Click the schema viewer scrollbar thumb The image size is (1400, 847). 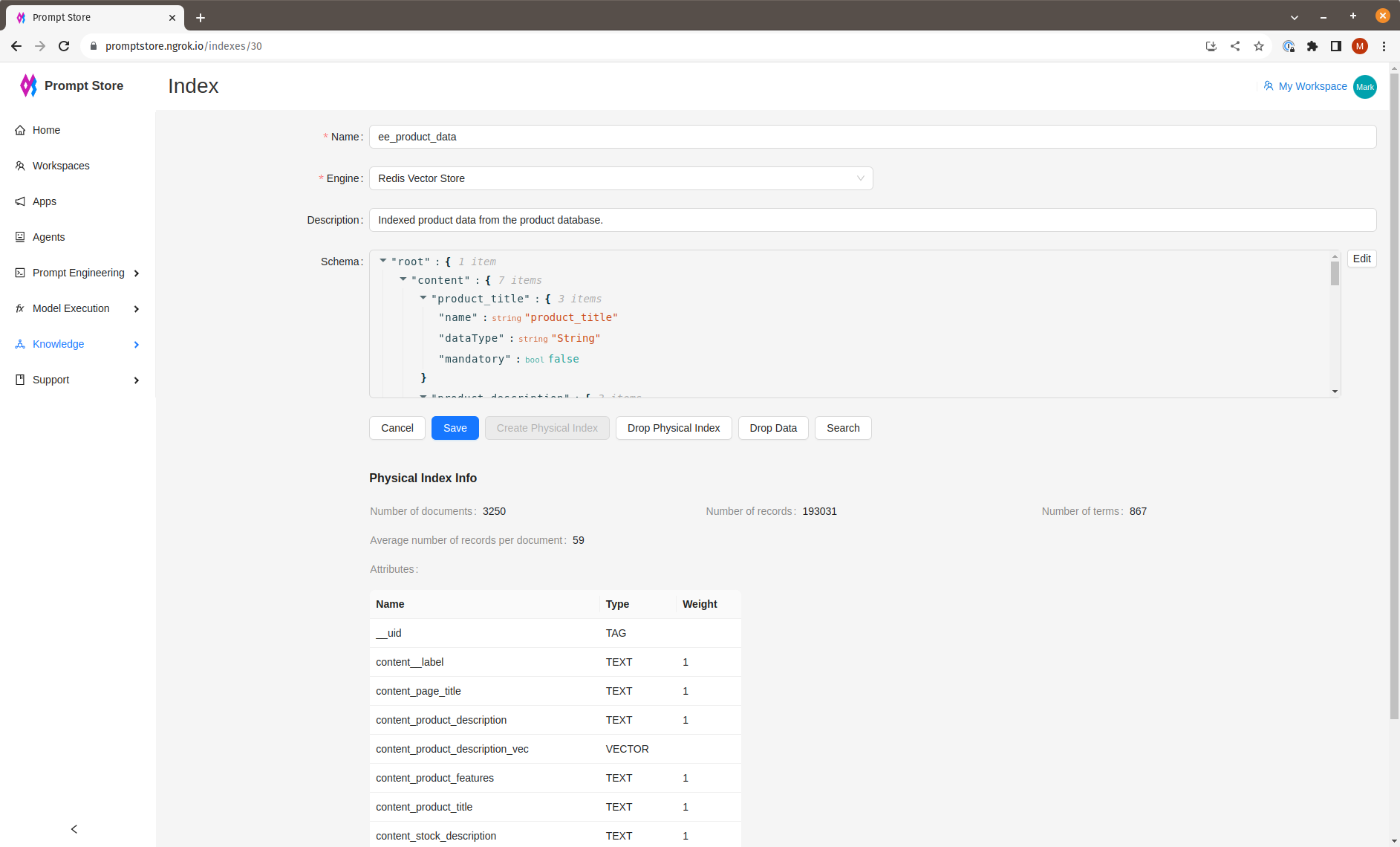1335,273
